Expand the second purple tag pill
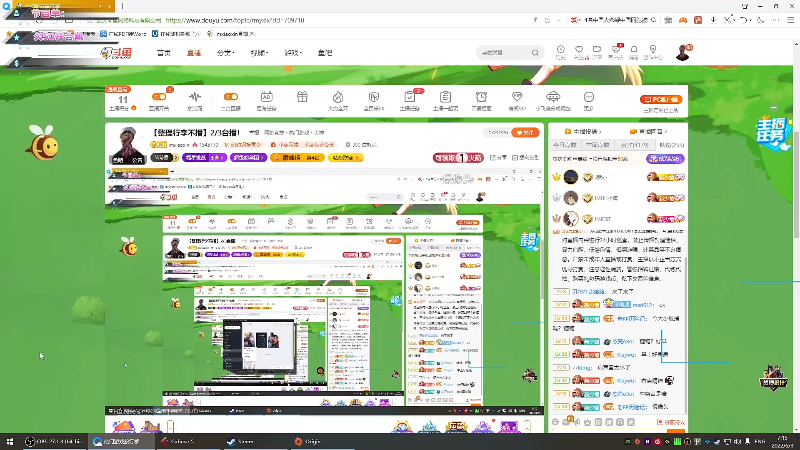Image resolution: width=800 pixels, height=450 pixels. 248,158
